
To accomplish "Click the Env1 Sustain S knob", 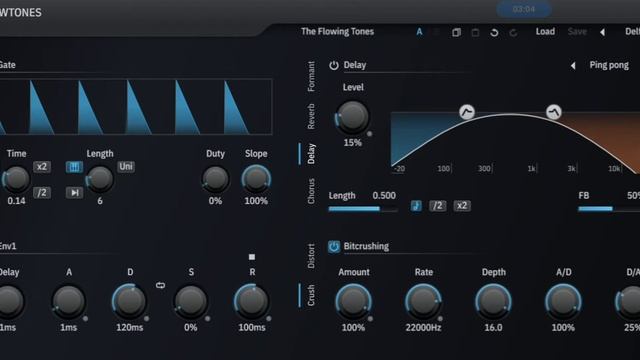I will (x=191, y=302).
